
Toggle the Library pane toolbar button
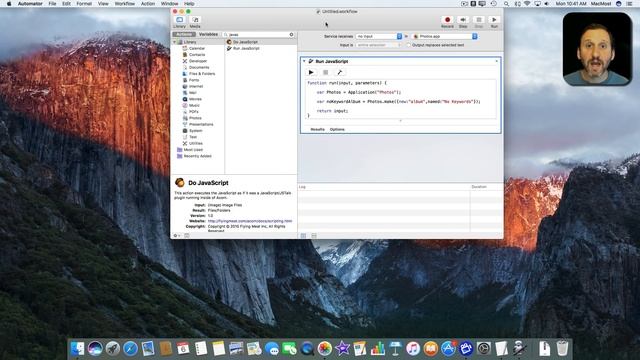pos(179,20)
